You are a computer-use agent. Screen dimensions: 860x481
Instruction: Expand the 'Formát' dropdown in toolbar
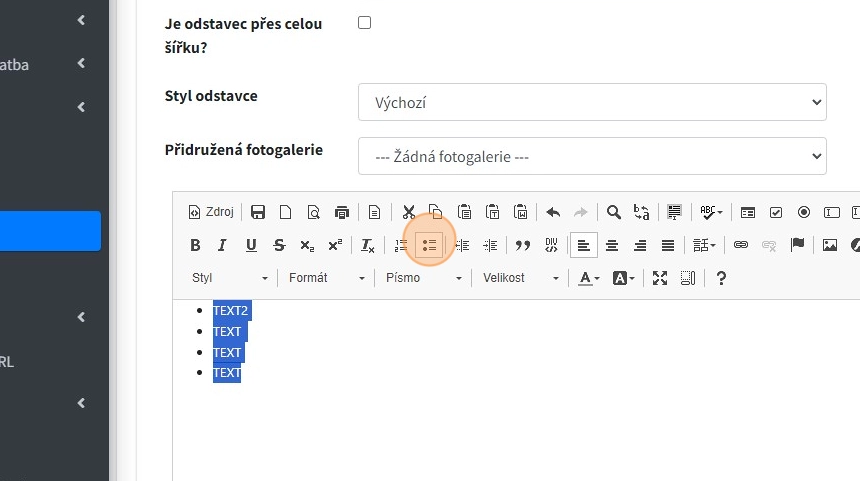pos(327,278)
